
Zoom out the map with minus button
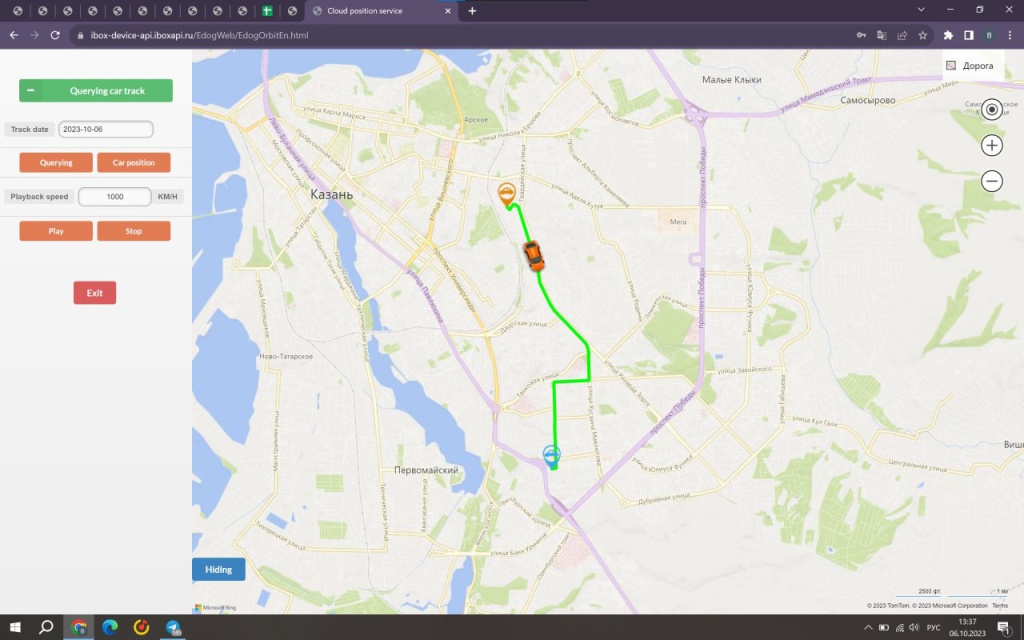(991, 181)
